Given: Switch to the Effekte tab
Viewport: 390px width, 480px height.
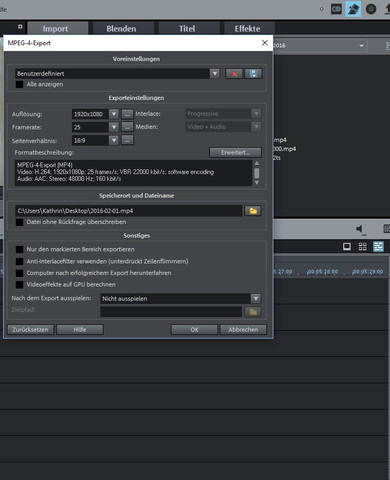Looking at the screenshot, I should 247,29.
